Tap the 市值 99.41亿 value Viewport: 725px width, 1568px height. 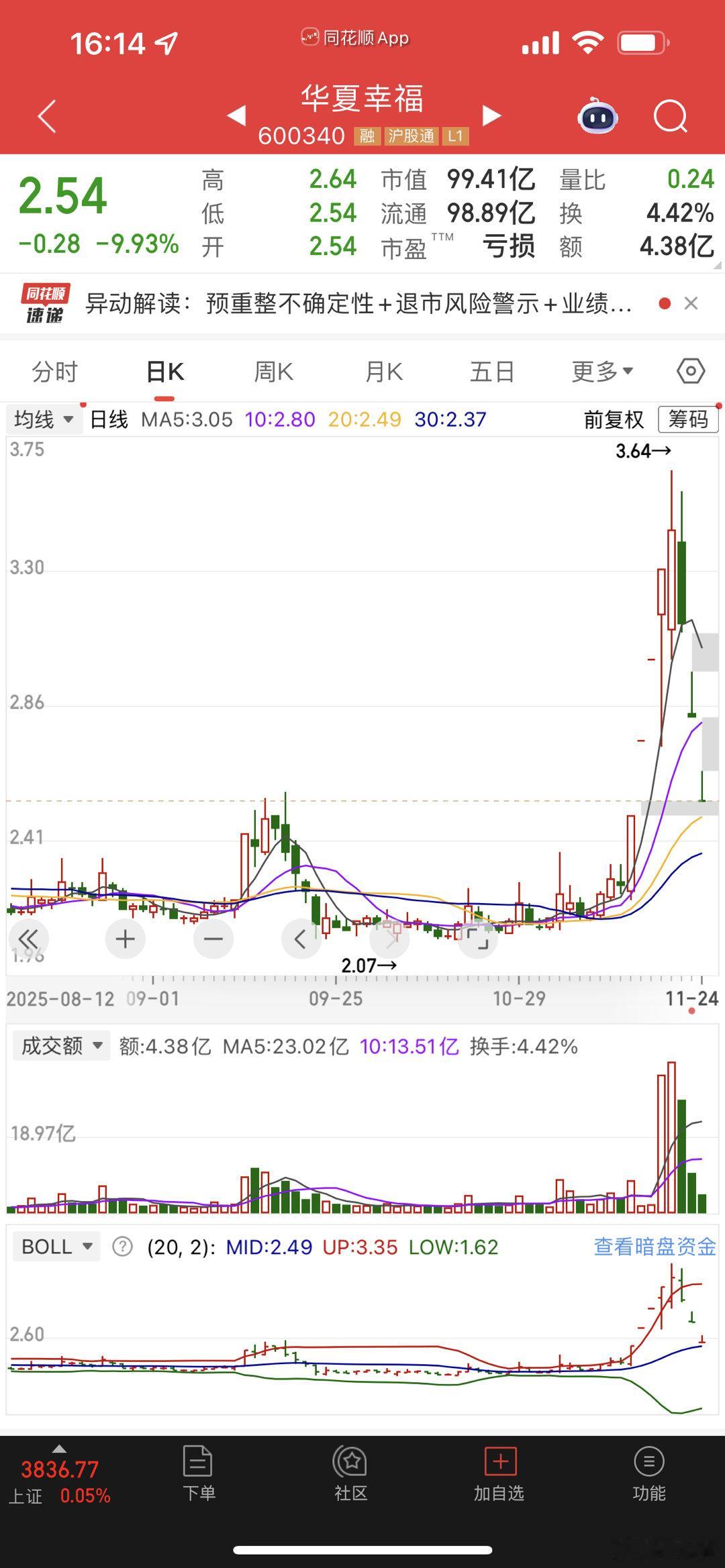click(491, 179)
